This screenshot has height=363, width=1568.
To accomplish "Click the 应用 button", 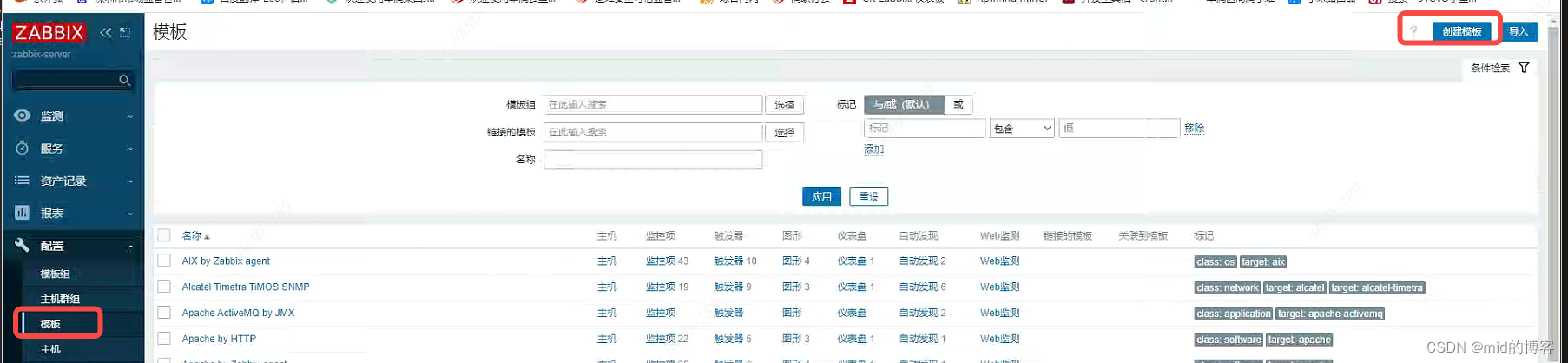I will pos(821,196).
